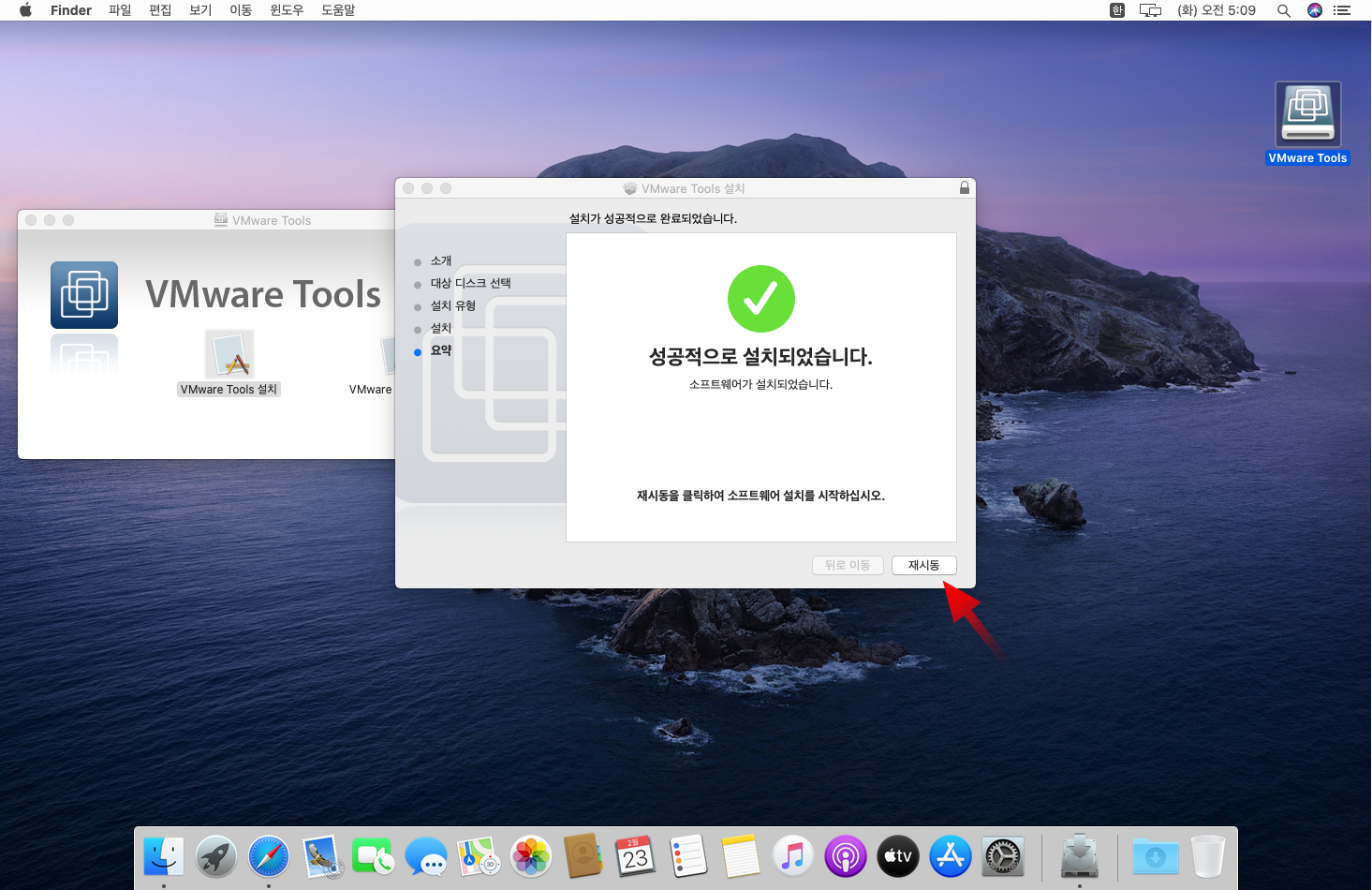Launch FaceTime from the Dock
Screen dimensions: 1372x890
[374, 856]
